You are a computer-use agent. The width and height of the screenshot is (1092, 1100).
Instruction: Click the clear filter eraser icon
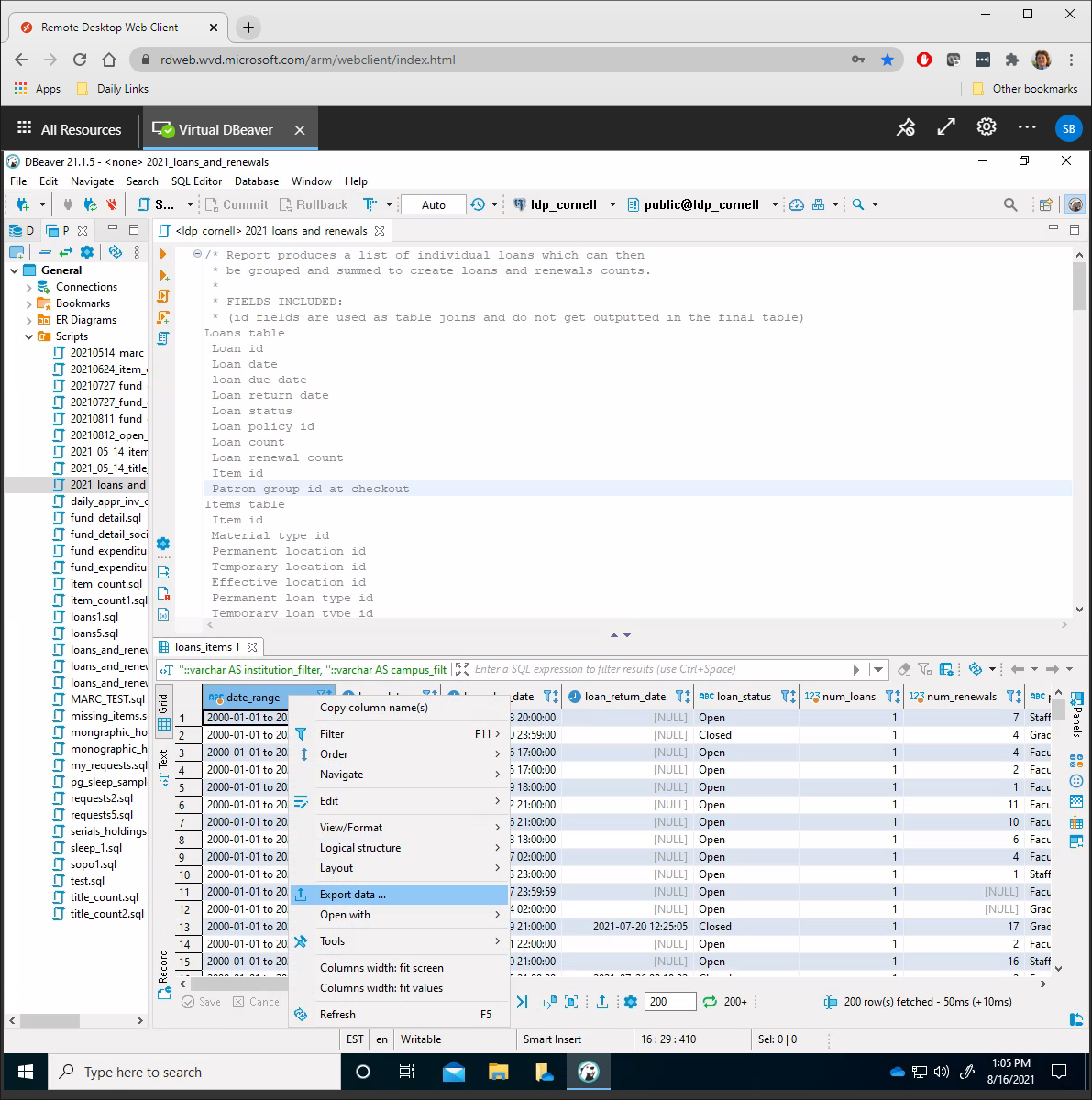pyautogui.click(x=904, y=669)
